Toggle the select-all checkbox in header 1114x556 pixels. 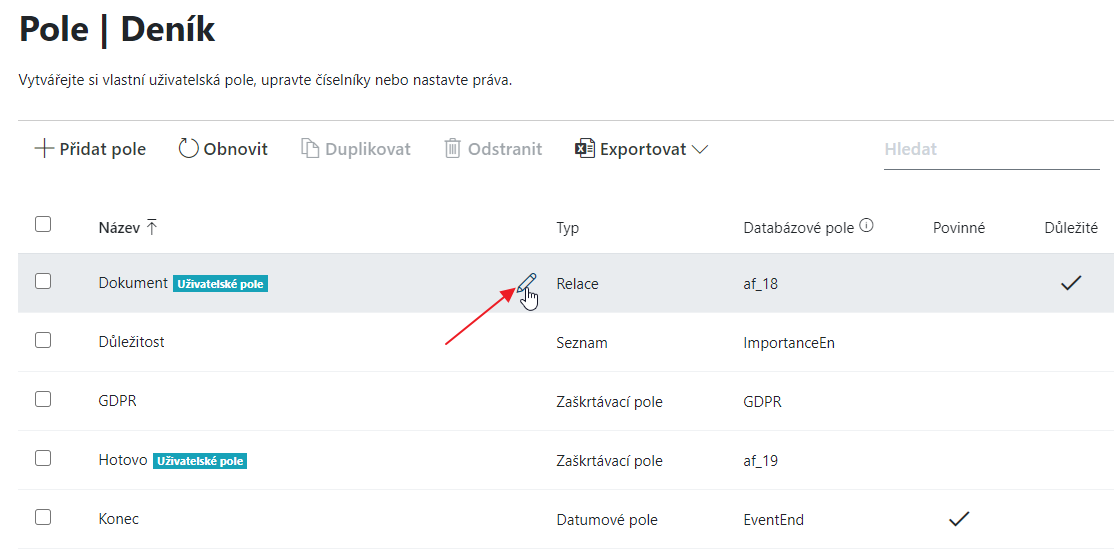(x=43, y=224)
